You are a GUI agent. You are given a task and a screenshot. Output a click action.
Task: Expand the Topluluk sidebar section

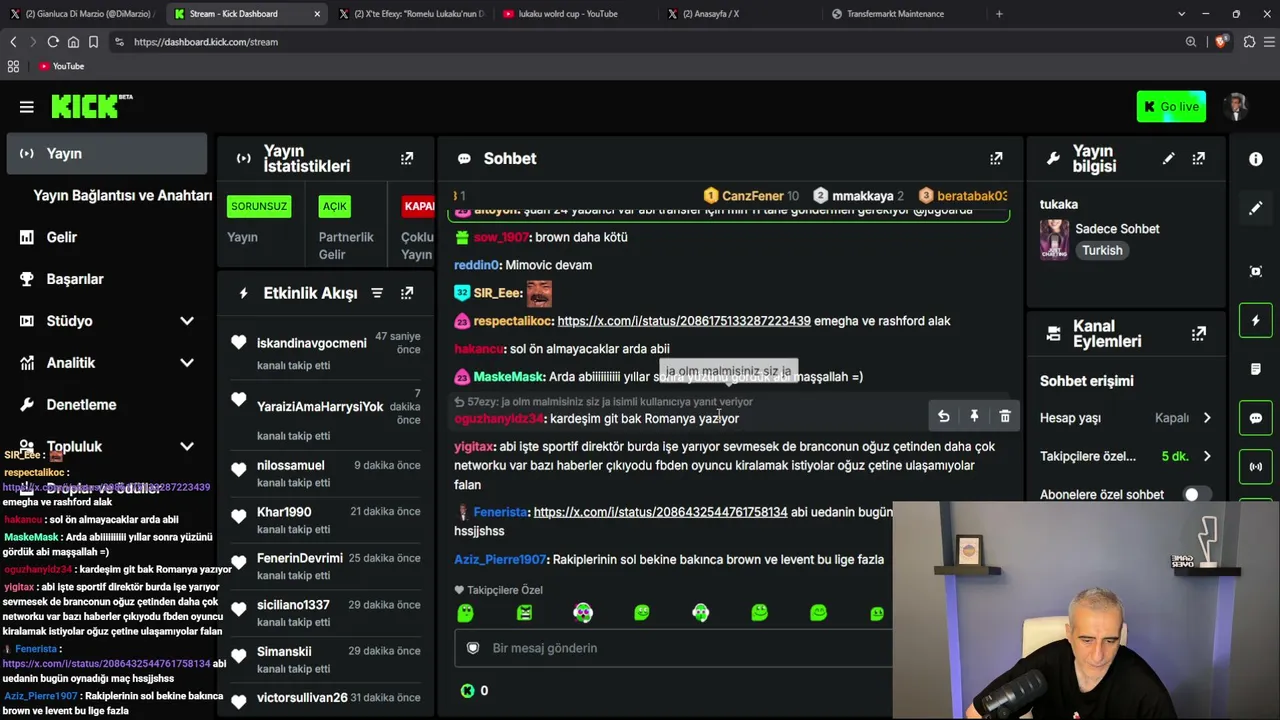187,446
